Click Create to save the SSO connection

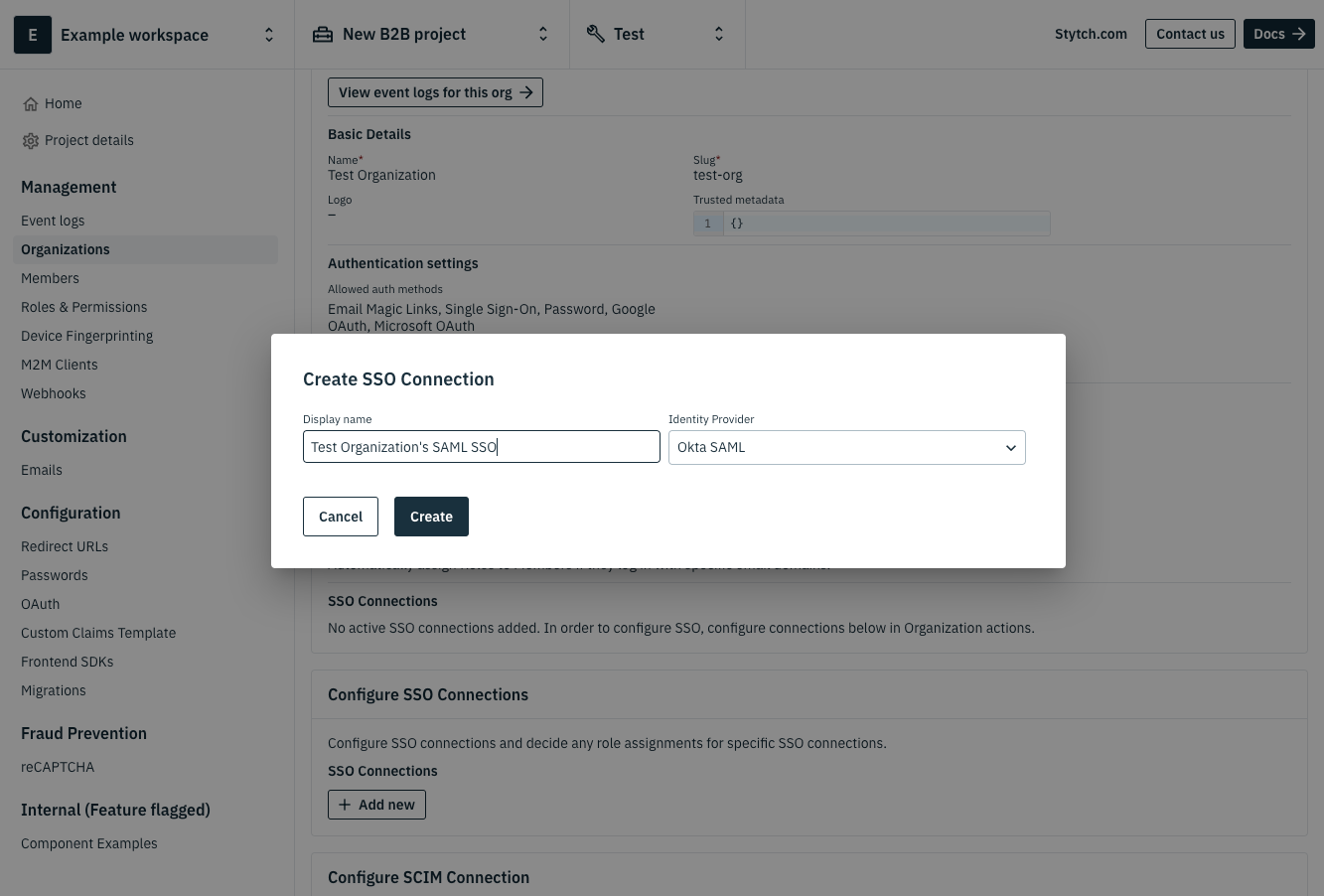431,516
